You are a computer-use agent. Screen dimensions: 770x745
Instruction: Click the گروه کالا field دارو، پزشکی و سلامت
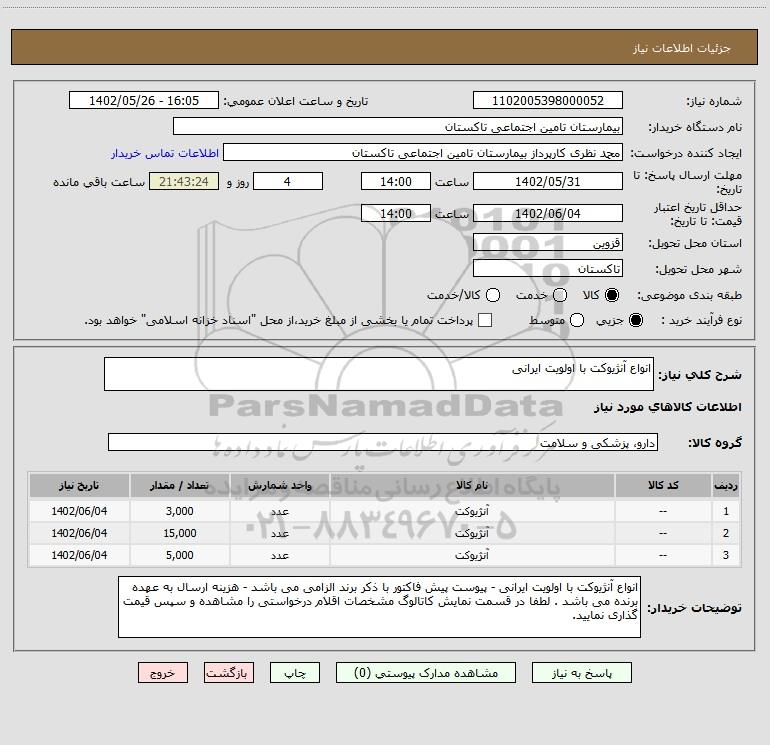click(x=383, y=442)
